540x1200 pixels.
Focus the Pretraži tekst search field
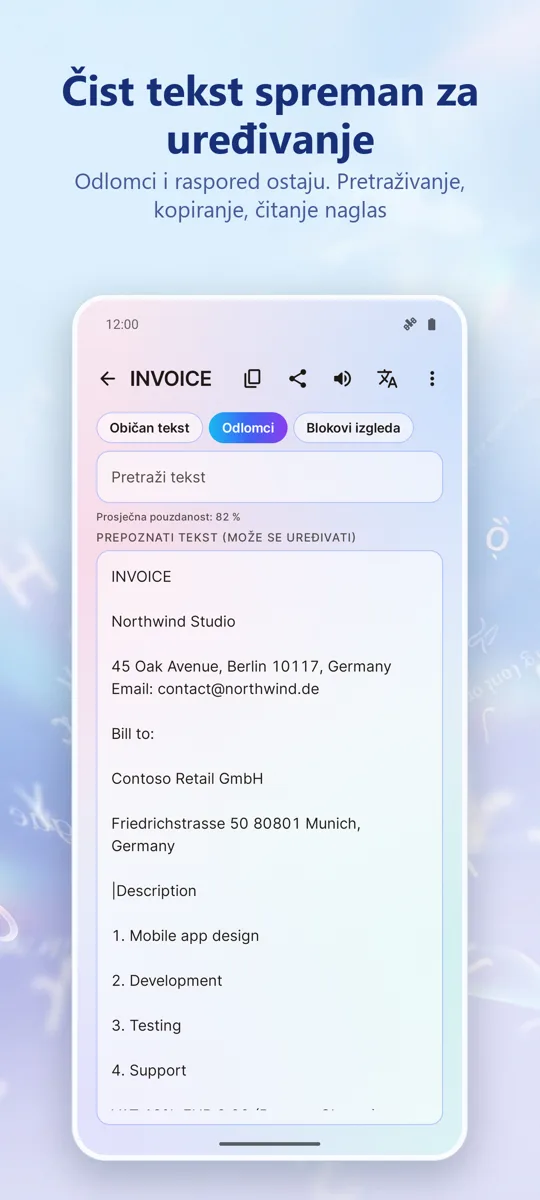pos(269,477)
